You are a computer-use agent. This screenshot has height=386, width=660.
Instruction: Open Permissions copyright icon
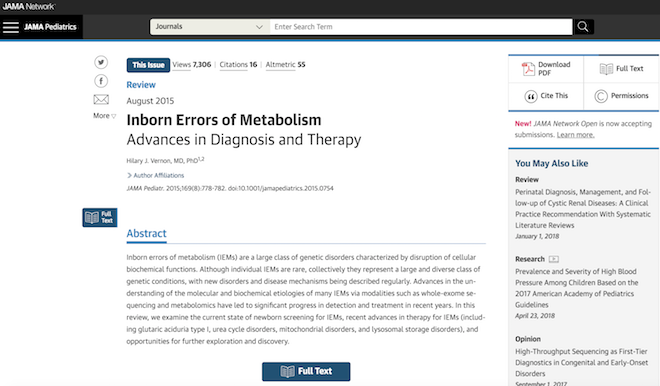(601, 96)
